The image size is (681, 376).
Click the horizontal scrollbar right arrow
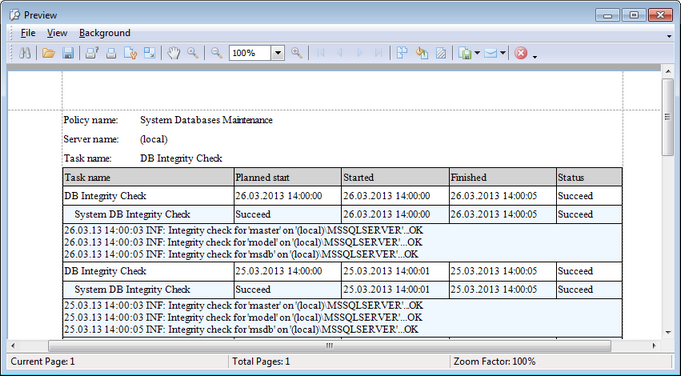(654, 346)
